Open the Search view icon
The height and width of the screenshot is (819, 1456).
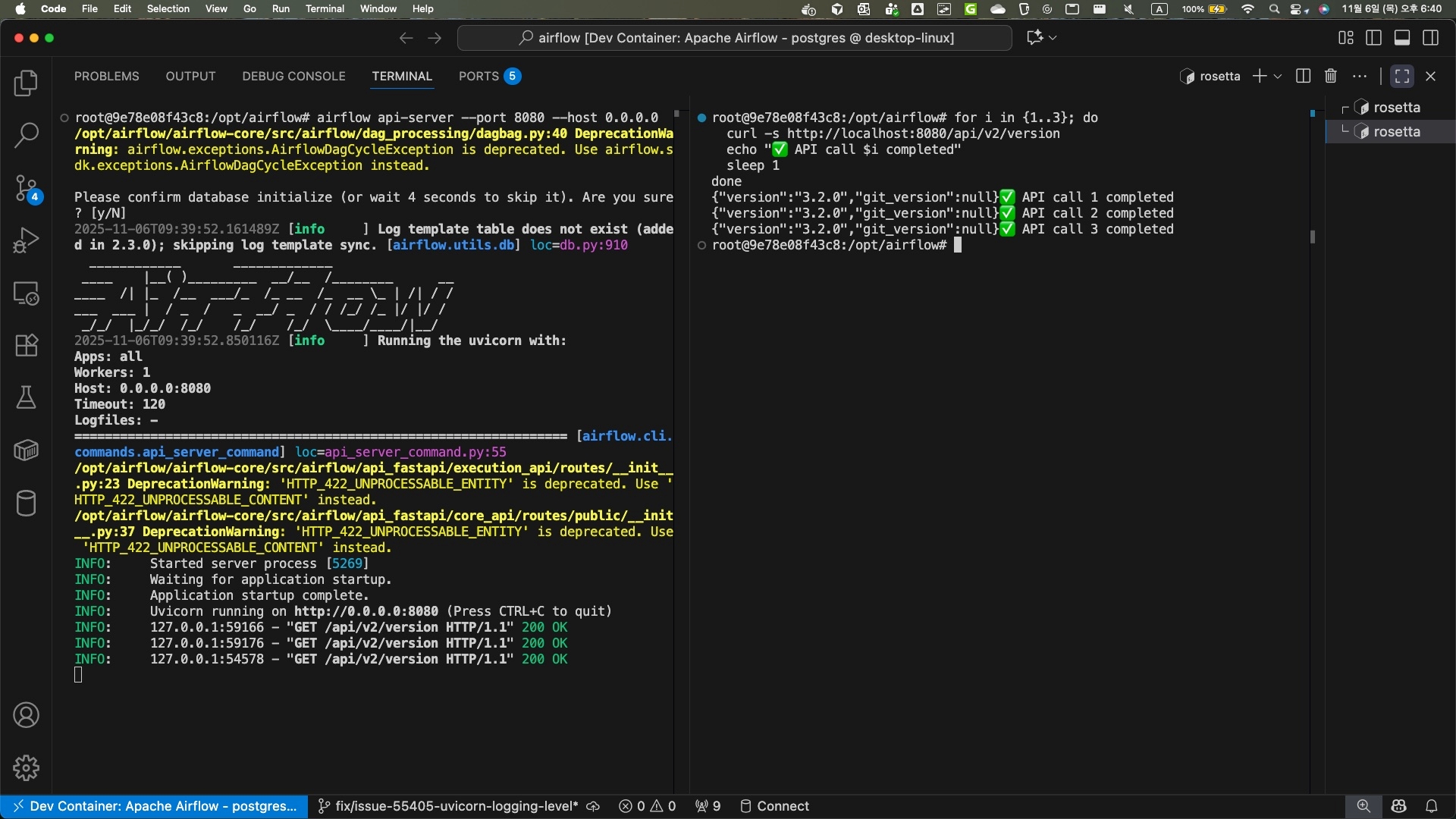pos(26,136)
